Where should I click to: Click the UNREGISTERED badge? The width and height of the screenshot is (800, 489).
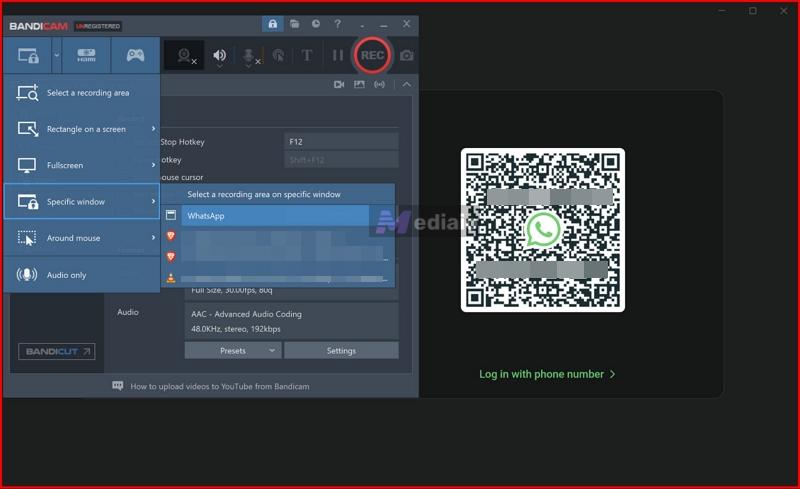98,26
